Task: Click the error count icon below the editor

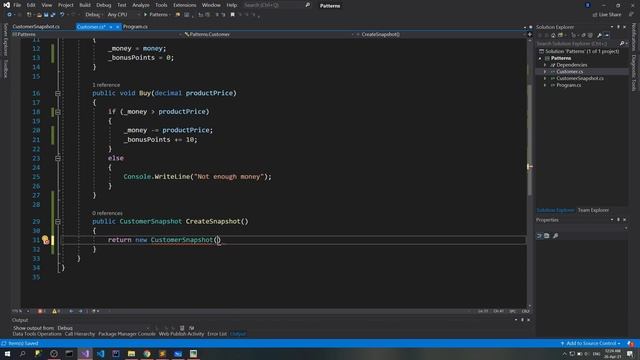Action: tap(41, 311)
